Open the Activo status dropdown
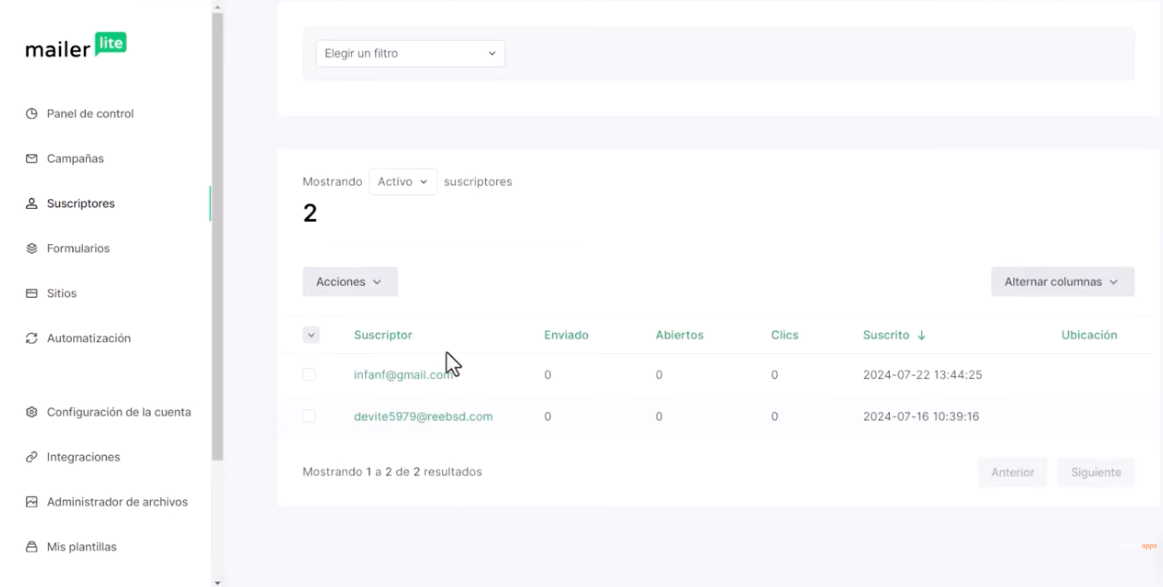 pyautogui.click(x=403, y=182)
